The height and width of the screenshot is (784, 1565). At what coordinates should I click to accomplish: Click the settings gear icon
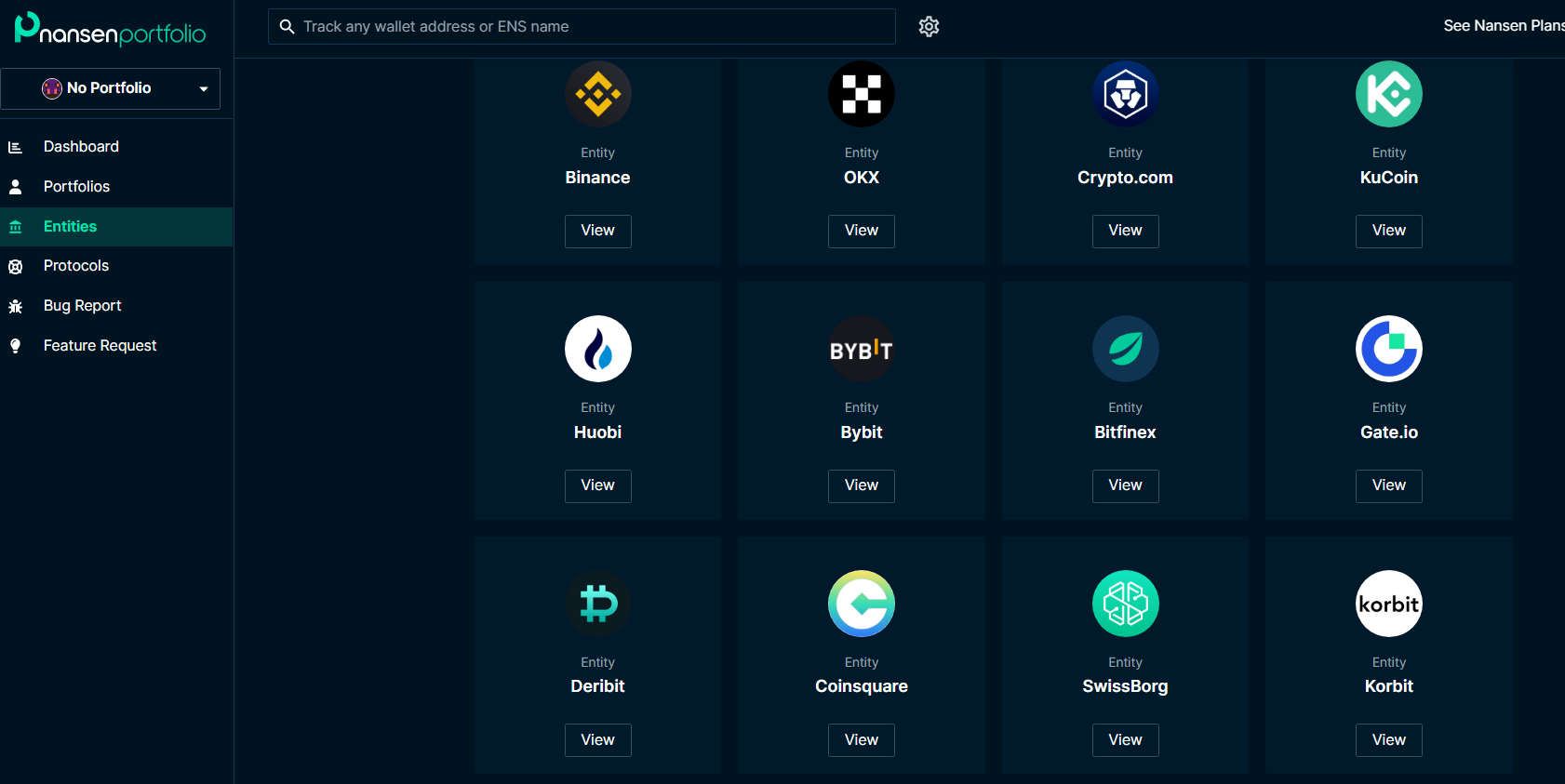pyautogui.click(x=929, y=27)
